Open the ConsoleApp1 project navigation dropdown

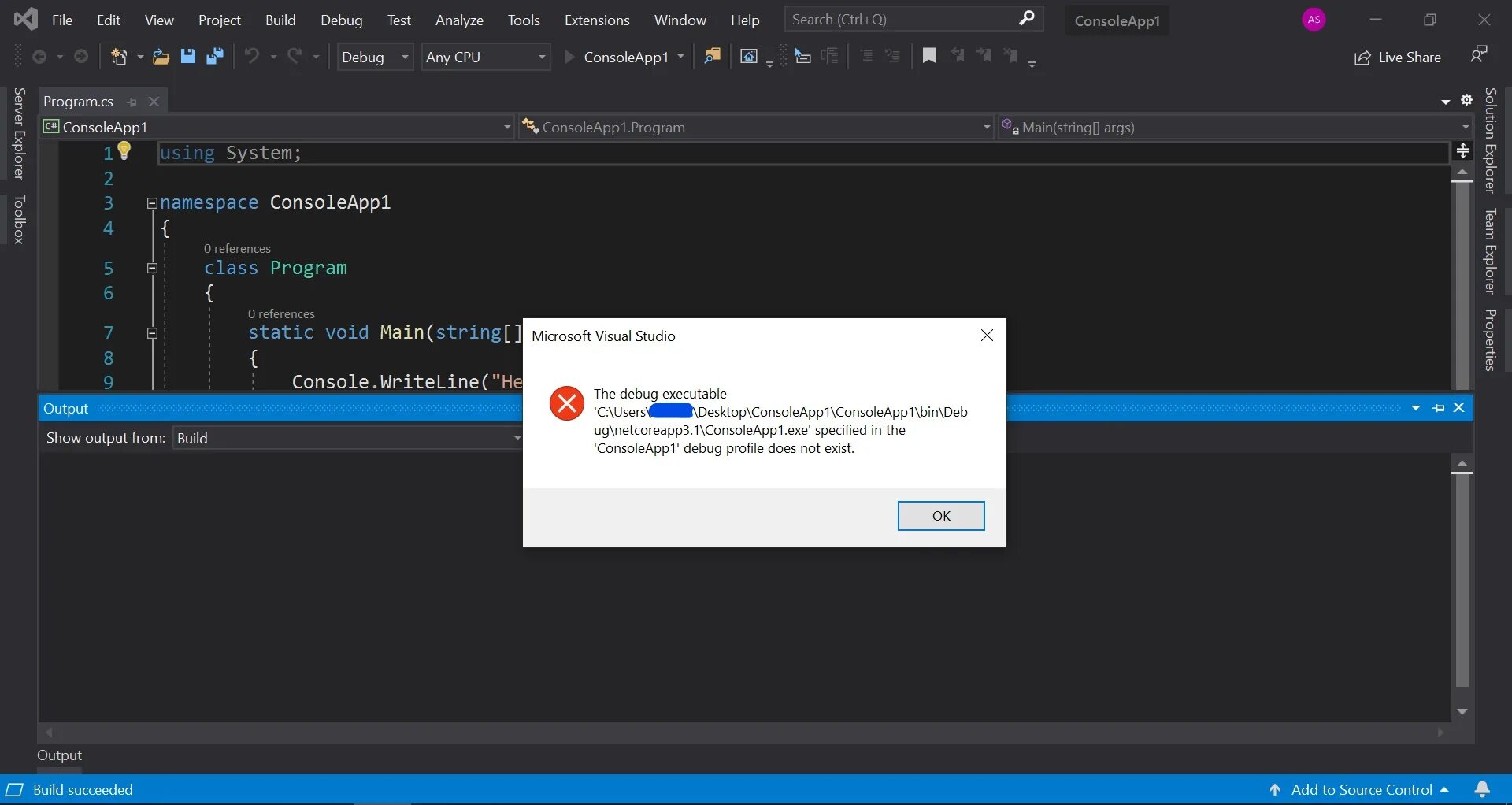click(277, 127)
